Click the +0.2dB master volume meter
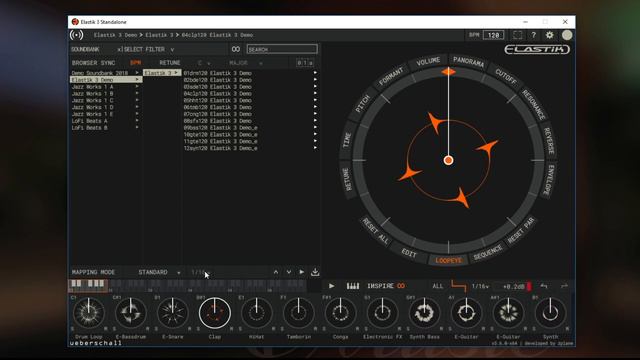Image resolution: width=640 pixels, height=360 pixels. click(x=516, y=286)
